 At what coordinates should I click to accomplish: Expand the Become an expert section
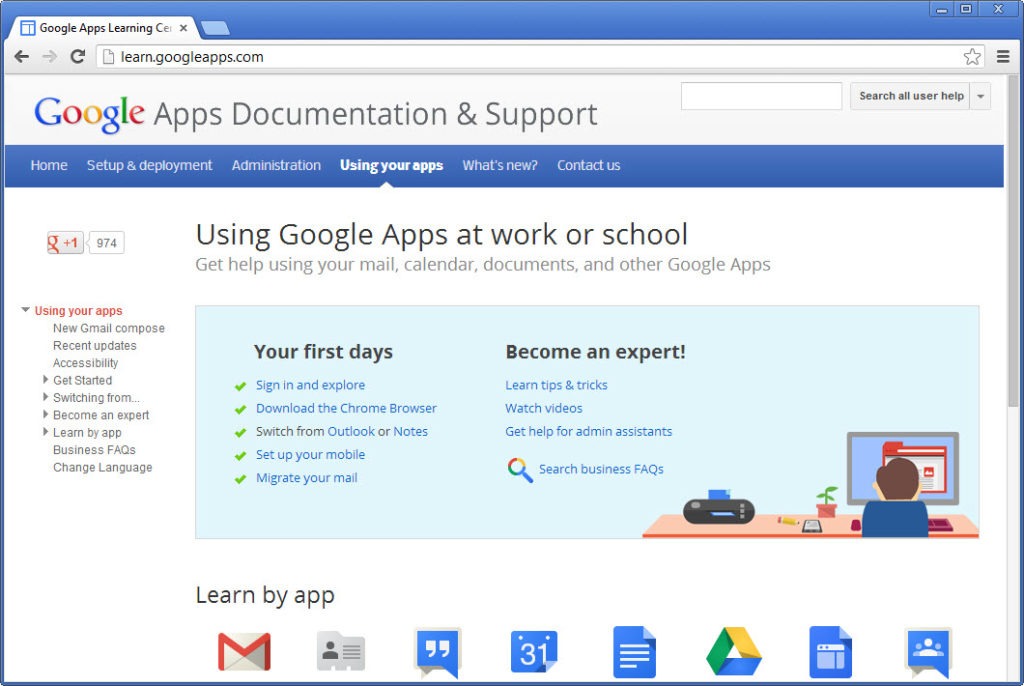45,414
